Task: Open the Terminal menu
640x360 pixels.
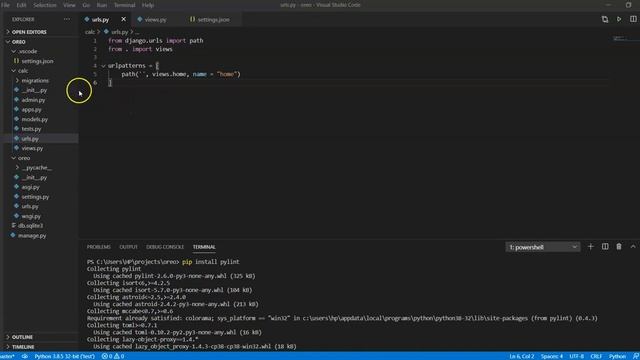Action: click(124, 5)
